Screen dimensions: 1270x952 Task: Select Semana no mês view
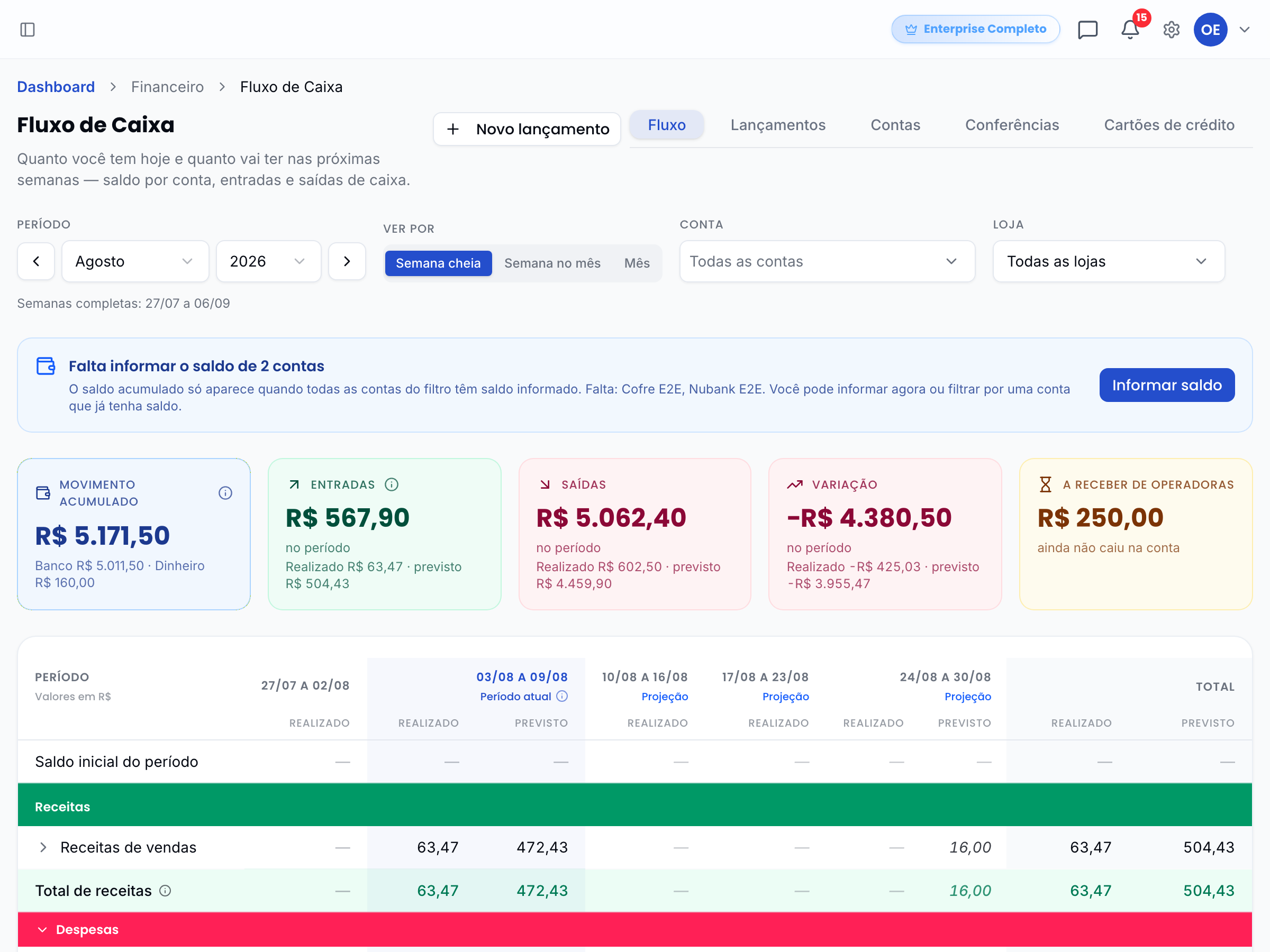[x=552, y=263]
